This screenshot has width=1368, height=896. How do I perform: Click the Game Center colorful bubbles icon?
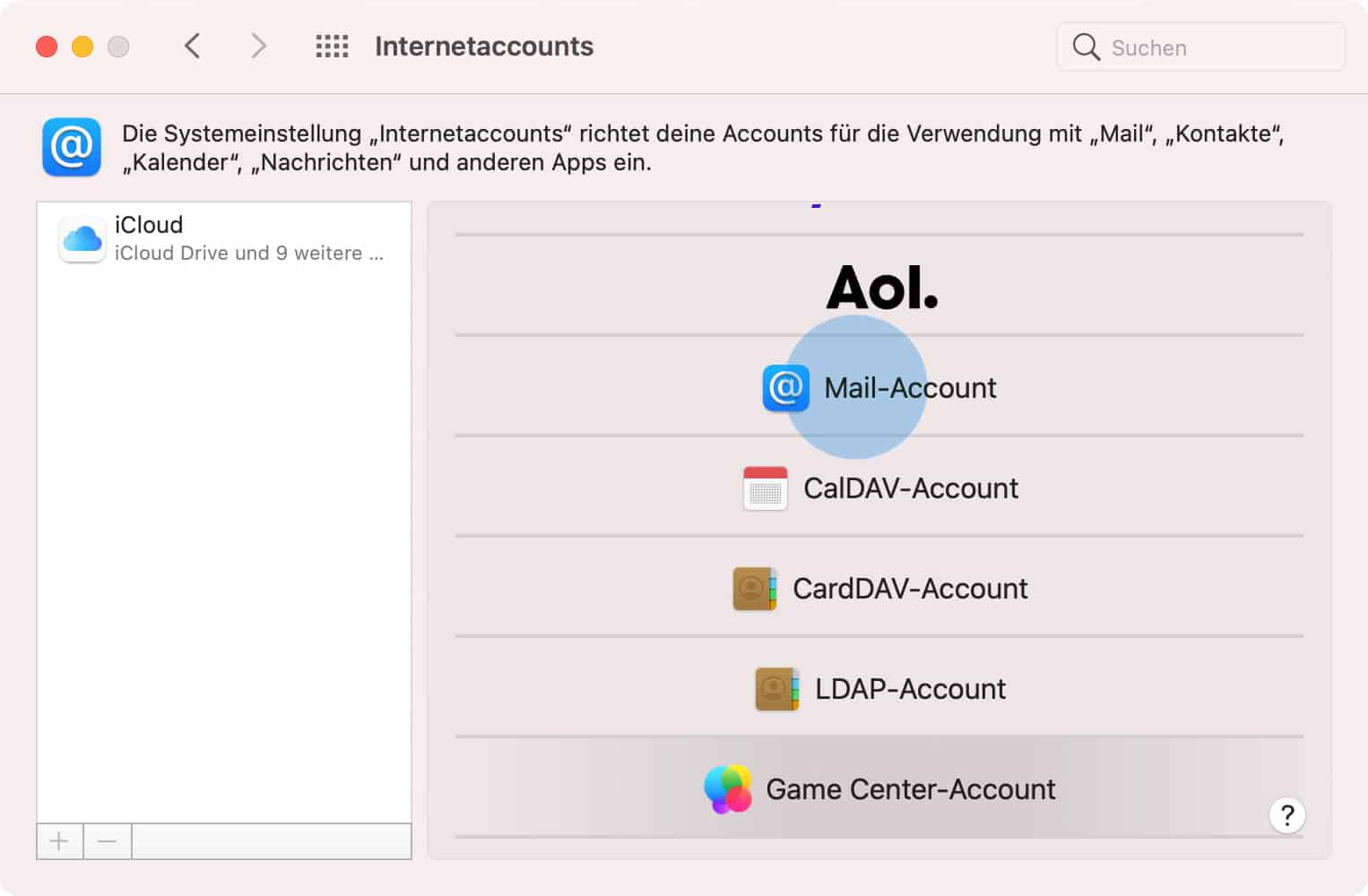[x=728, y=789]
